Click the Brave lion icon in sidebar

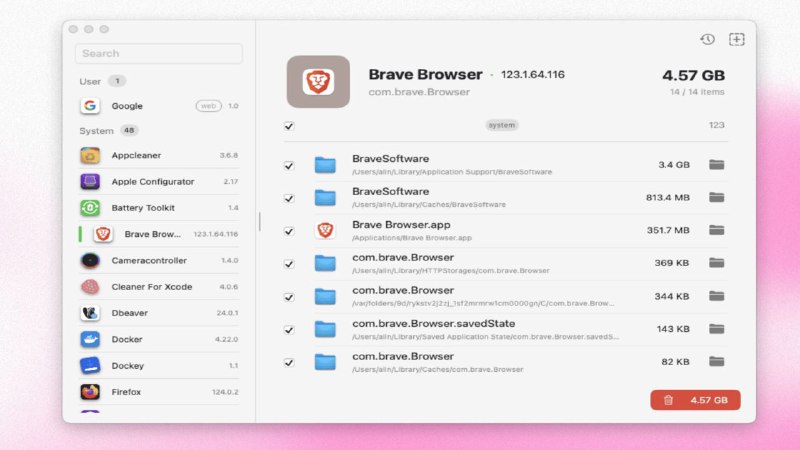[103, 234]
